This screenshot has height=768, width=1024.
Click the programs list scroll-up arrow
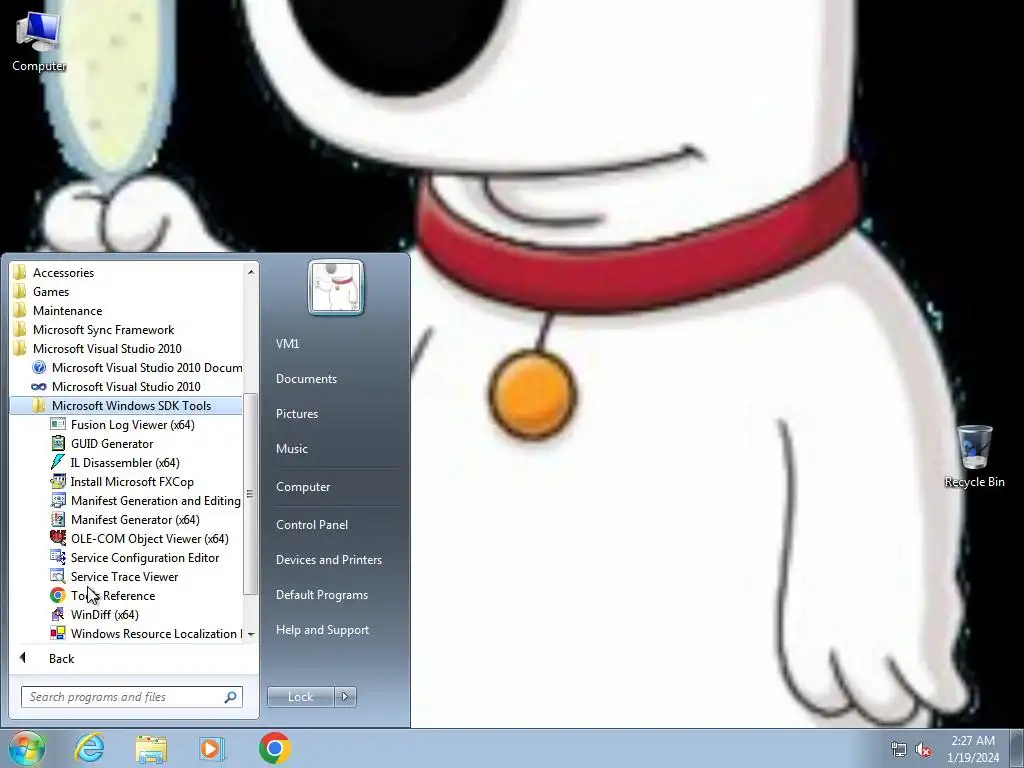pyautogui.click(x=251, y=272)
